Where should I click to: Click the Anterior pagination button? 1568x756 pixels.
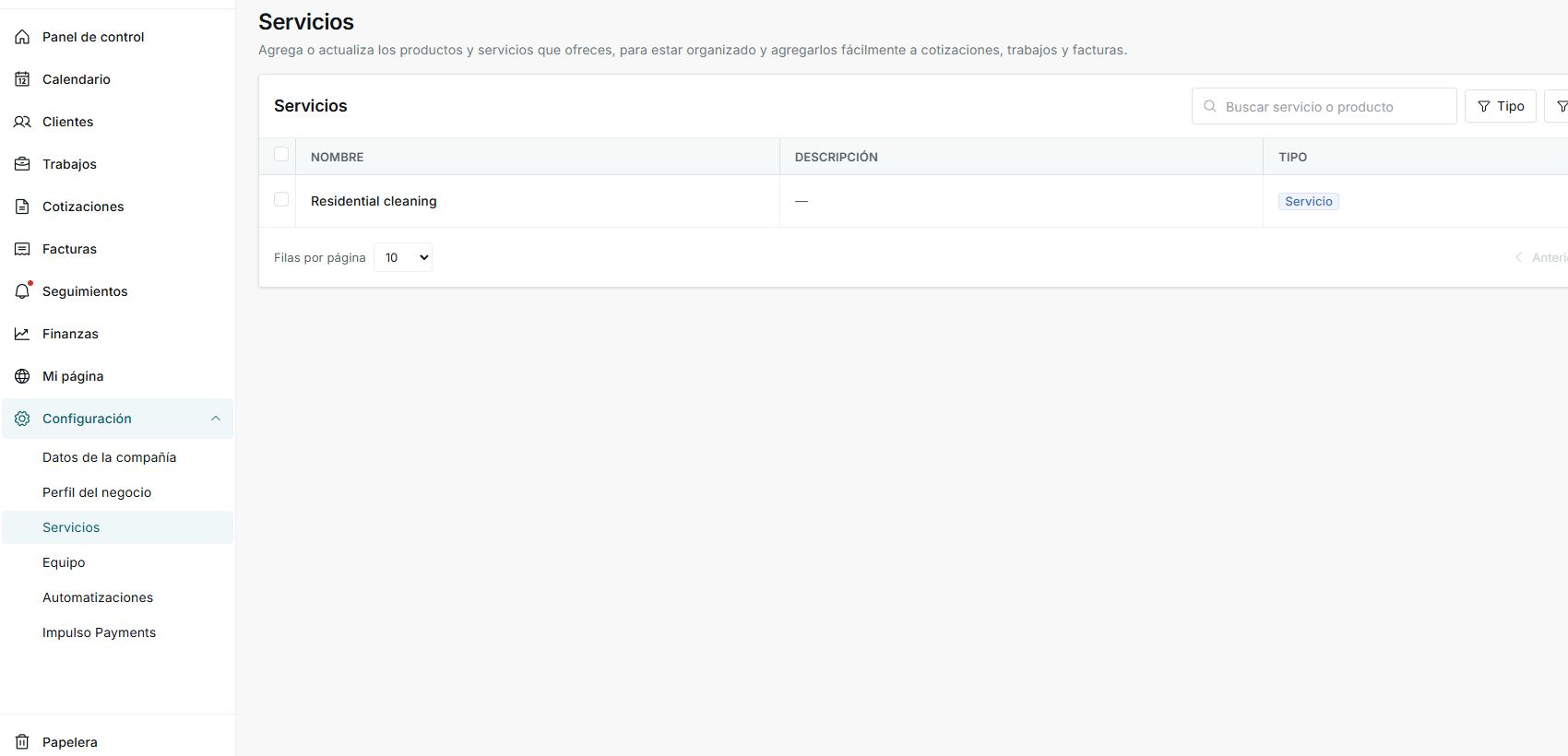pos(1540,257)
